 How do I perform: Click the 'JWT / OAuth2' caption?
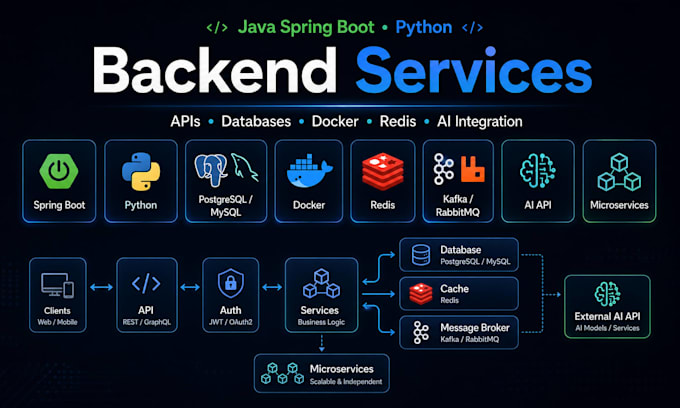coord(230,322)
